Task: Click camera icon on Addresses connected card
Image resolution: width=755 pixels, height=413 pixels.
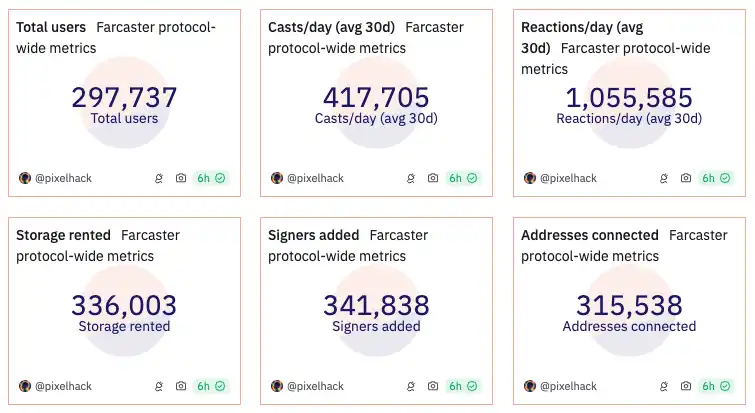Action: 686,385
